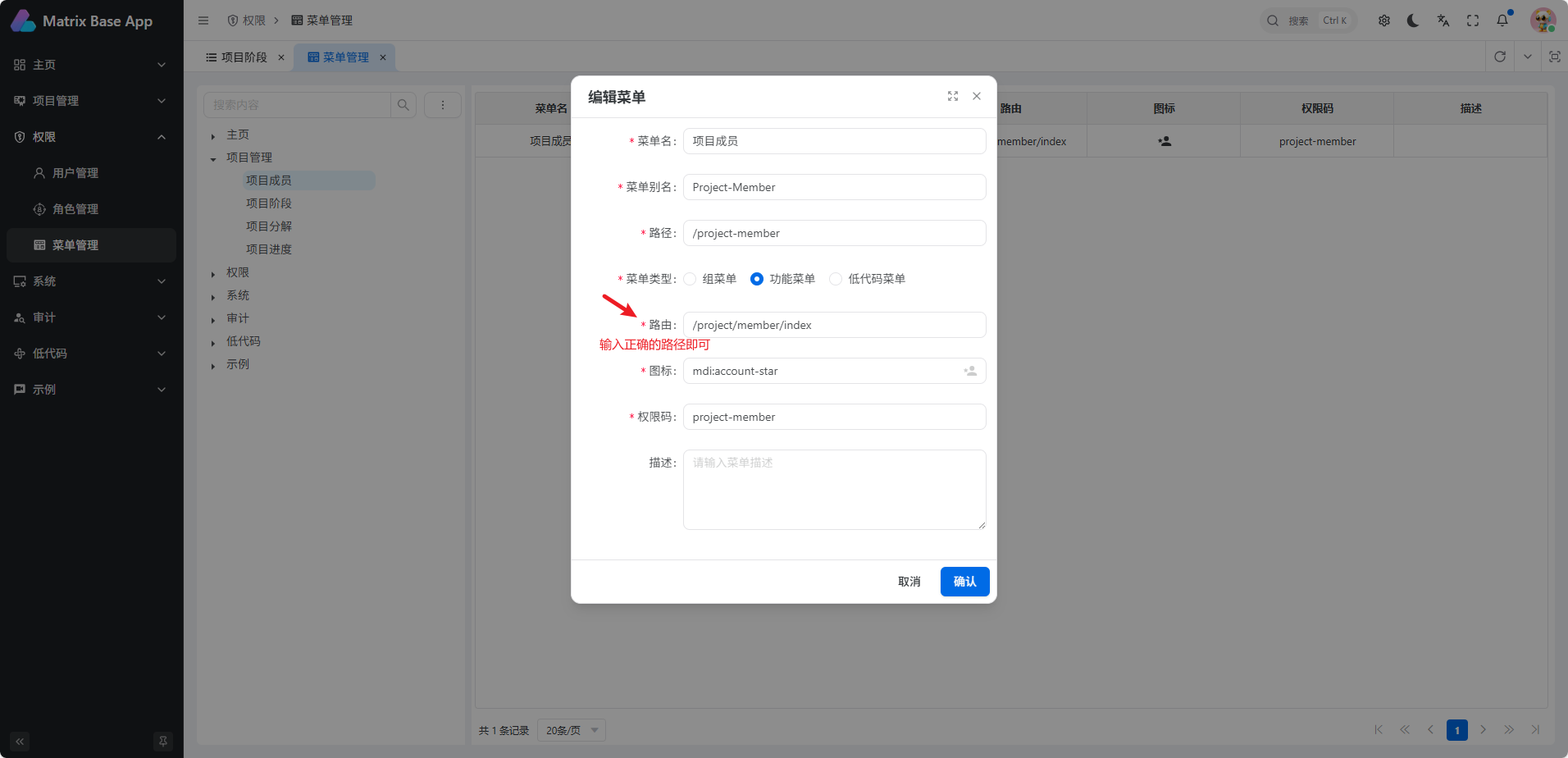Open 用户管理 in the sidebar
The height and width of the screenshot is (758, 1568).
[75, 173]
